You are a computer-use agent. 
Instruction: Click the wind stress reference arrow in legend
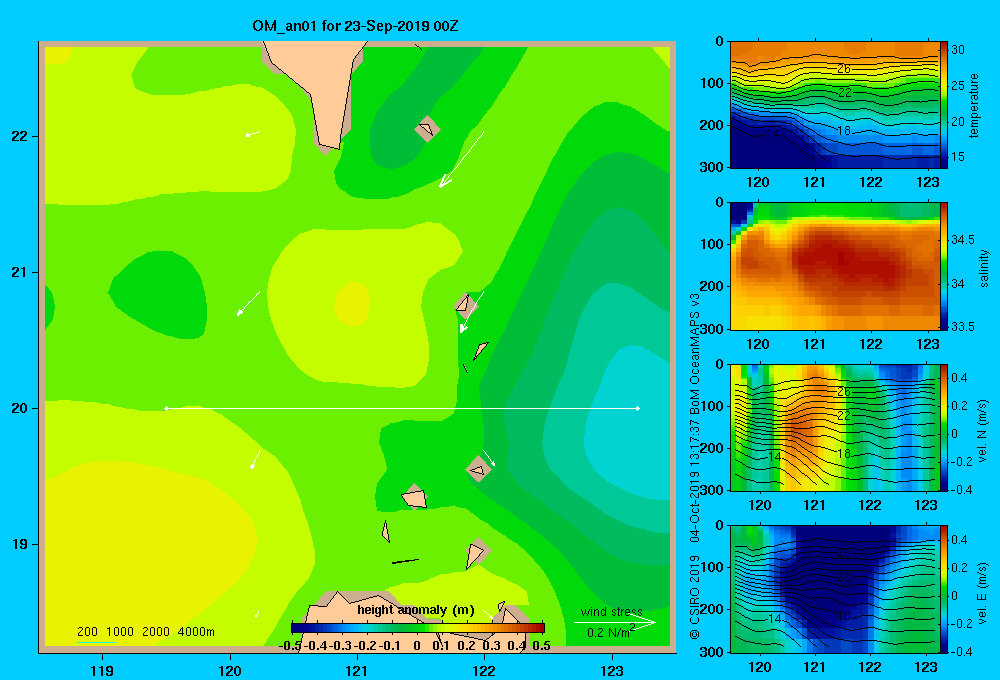615,622
